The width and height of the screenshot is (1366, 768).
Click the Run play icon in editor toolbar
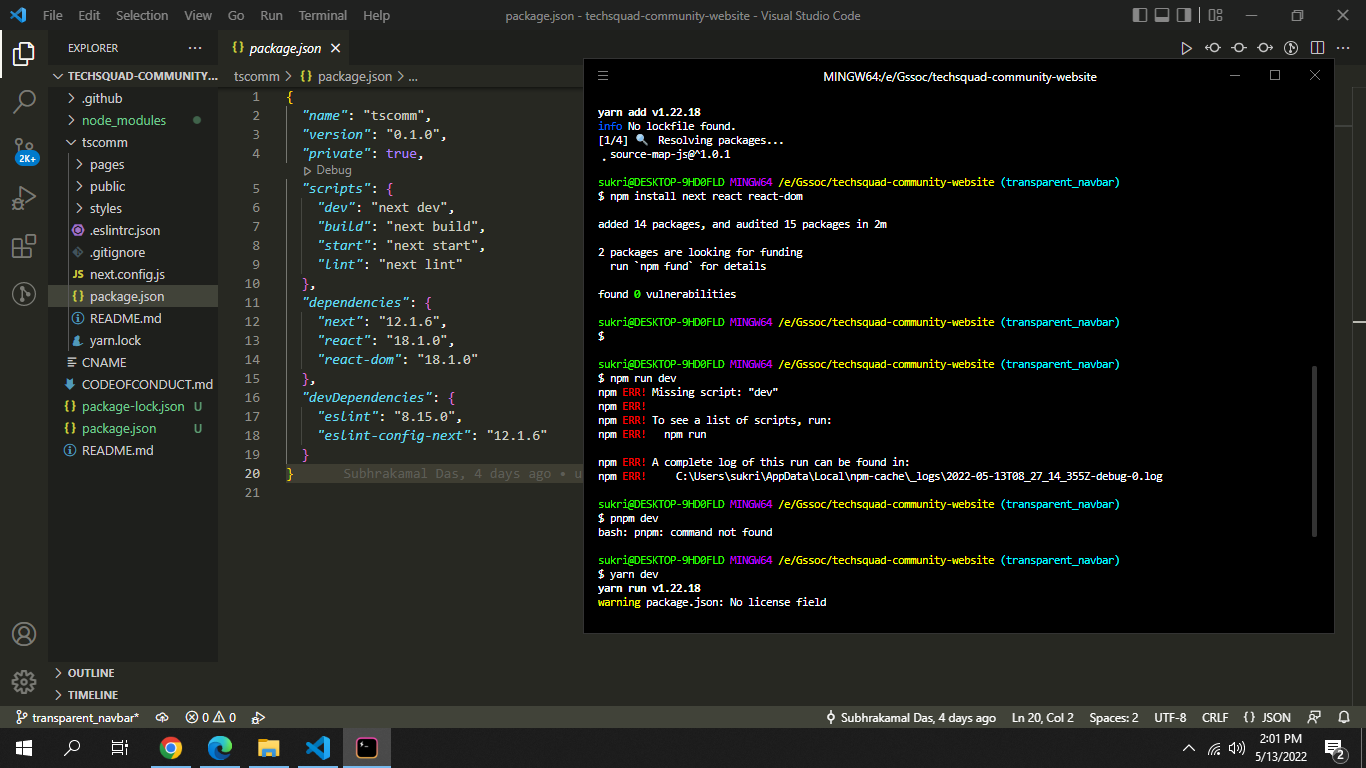(x=1187, y=48)
